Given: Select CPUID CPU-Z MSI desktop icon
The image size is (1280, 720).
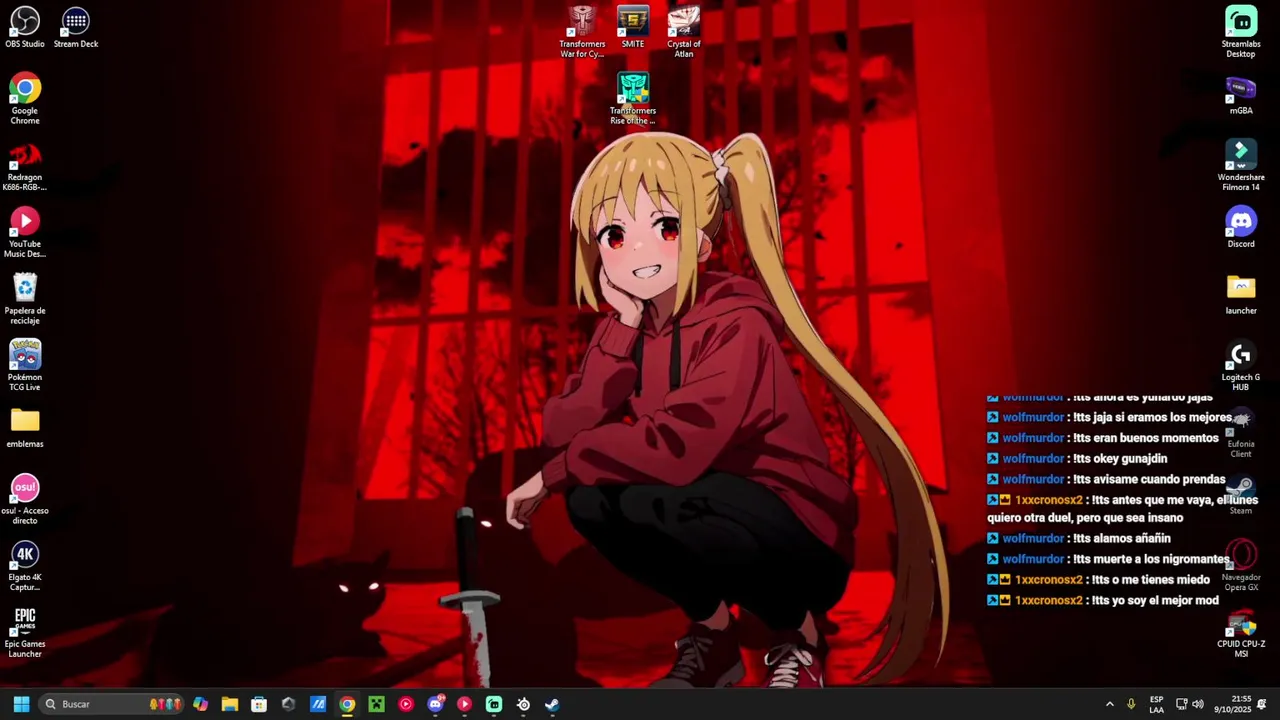Looking at the screenshot, I should [1241, 633].
